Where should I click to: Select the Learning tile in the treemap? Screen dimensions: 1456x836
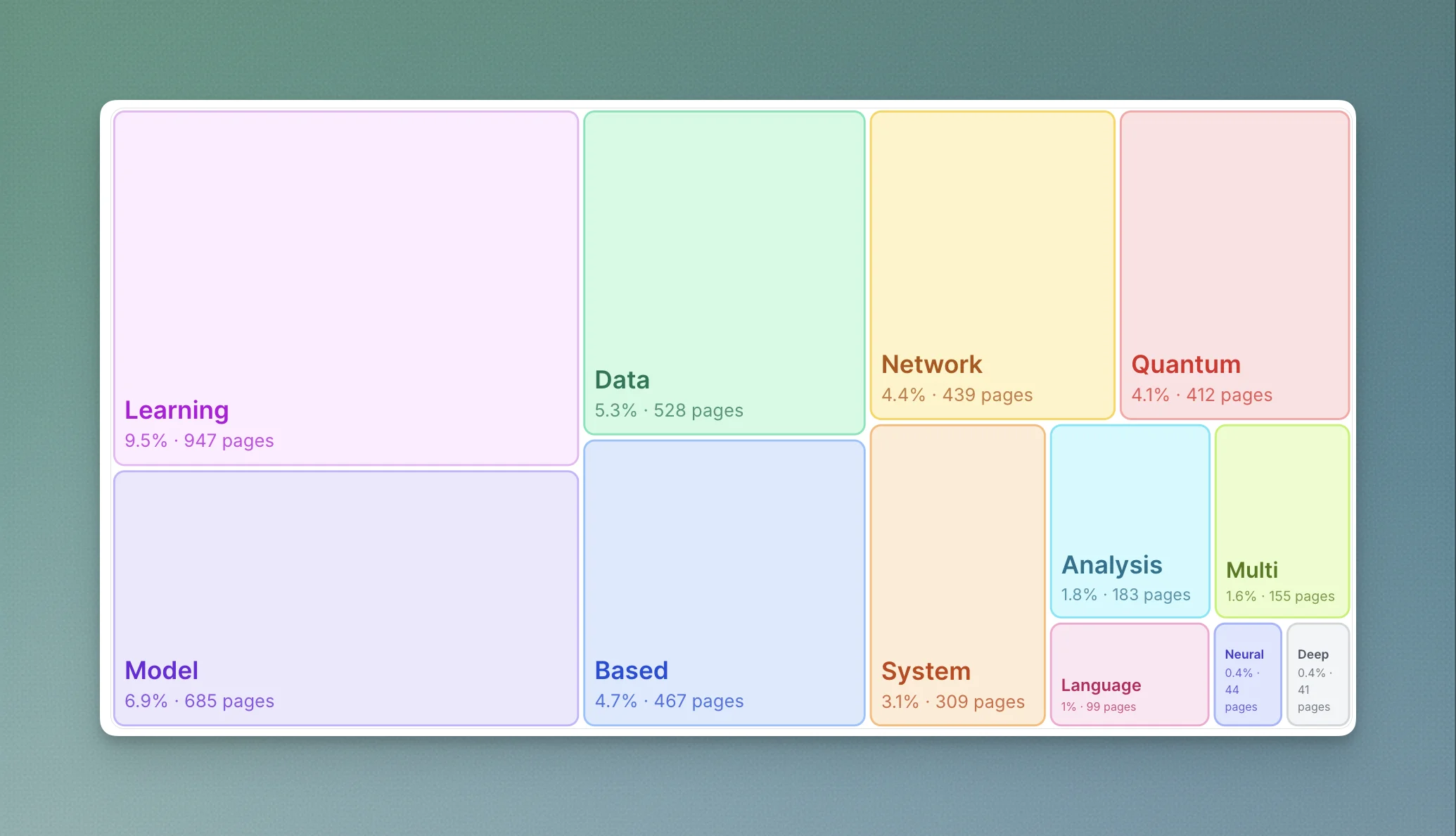pyautogui.click(x=345, y=281)
